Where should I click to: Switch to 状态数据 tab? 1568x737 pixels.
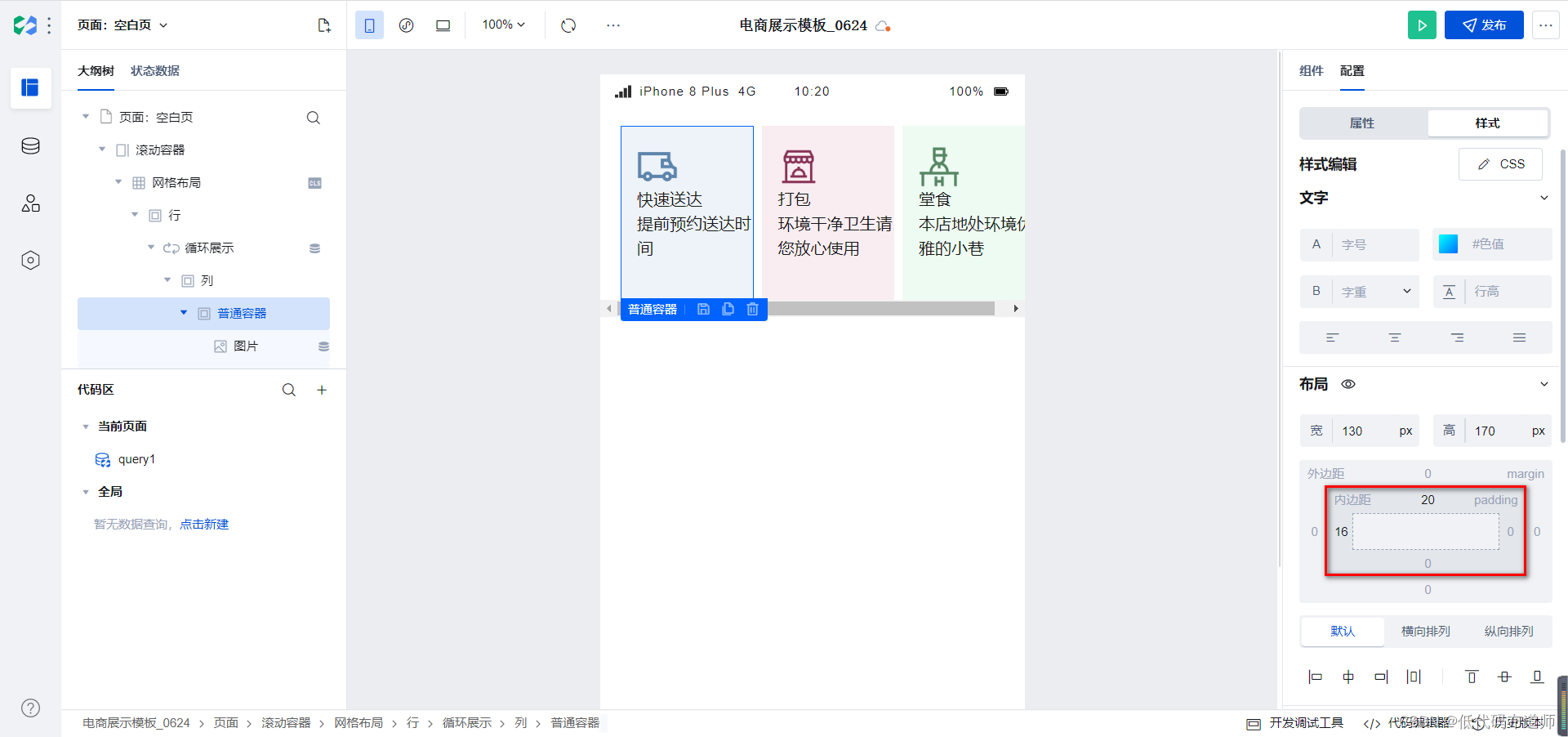155,71
